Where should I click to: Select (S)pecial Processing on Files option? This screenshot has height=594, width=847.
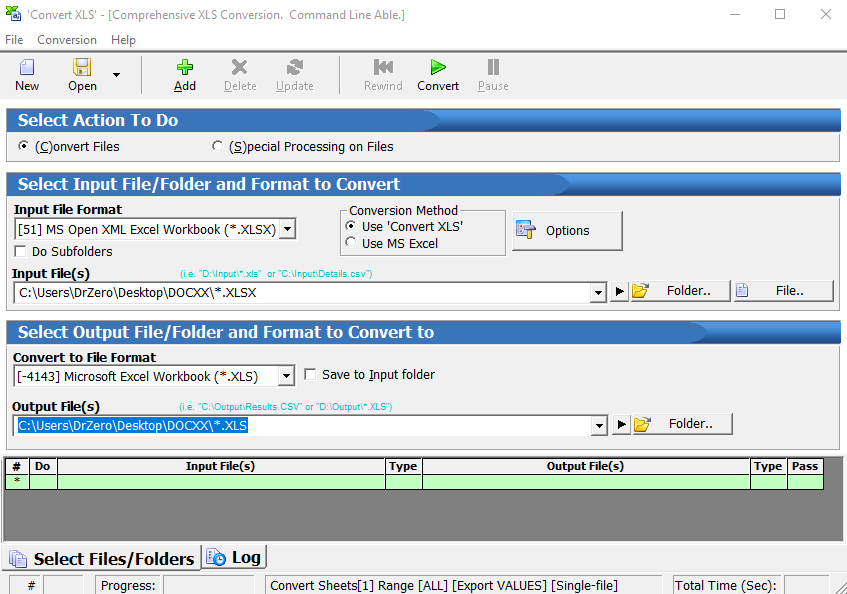tap(218, 146)
